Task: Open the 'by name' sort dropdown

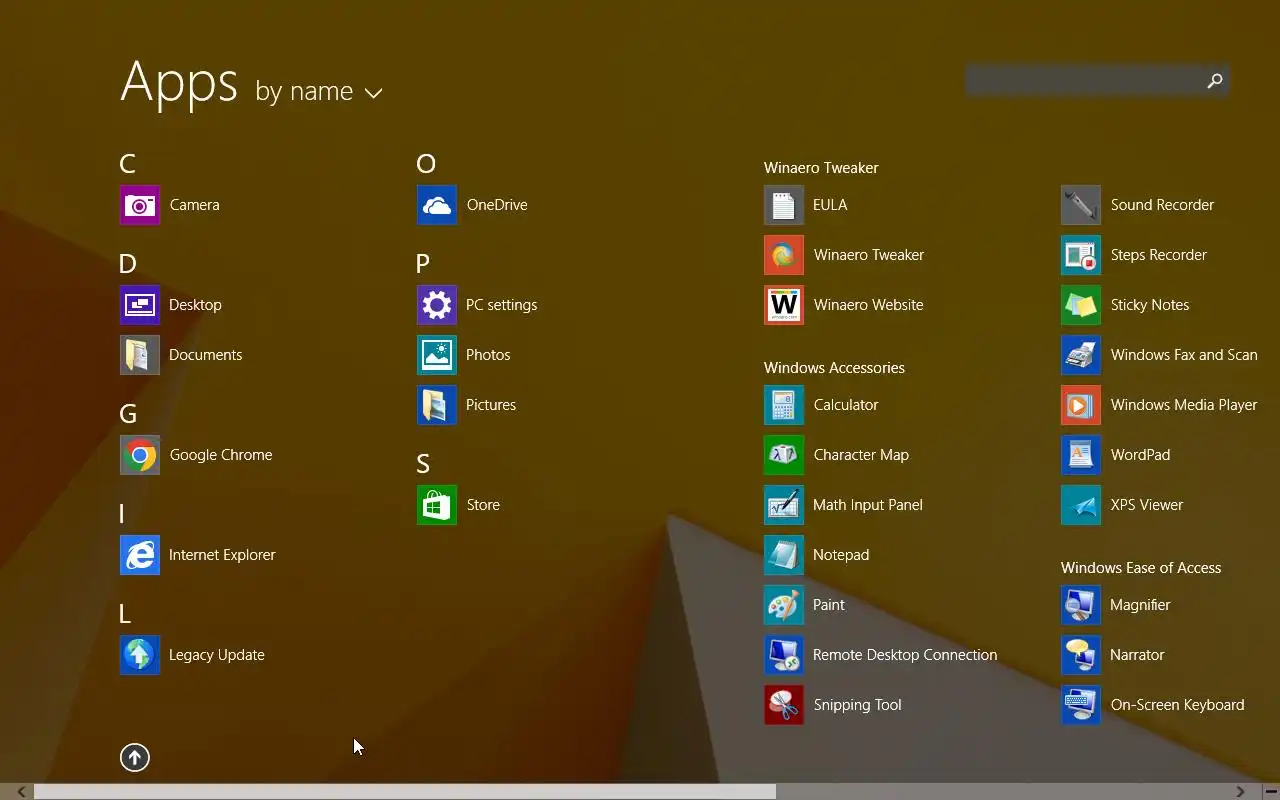Action: (319, 92)
